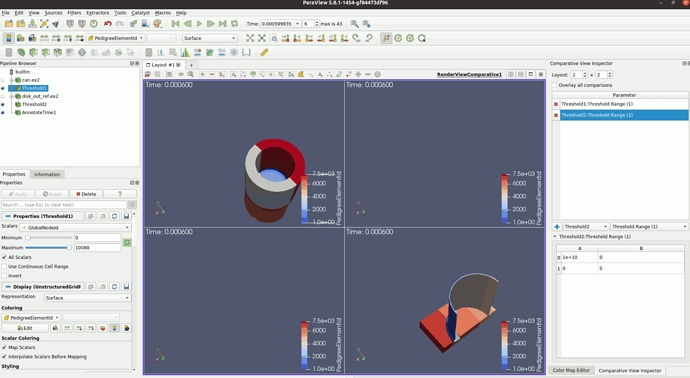Jump to the first time frame

click(x=176, y=24)
